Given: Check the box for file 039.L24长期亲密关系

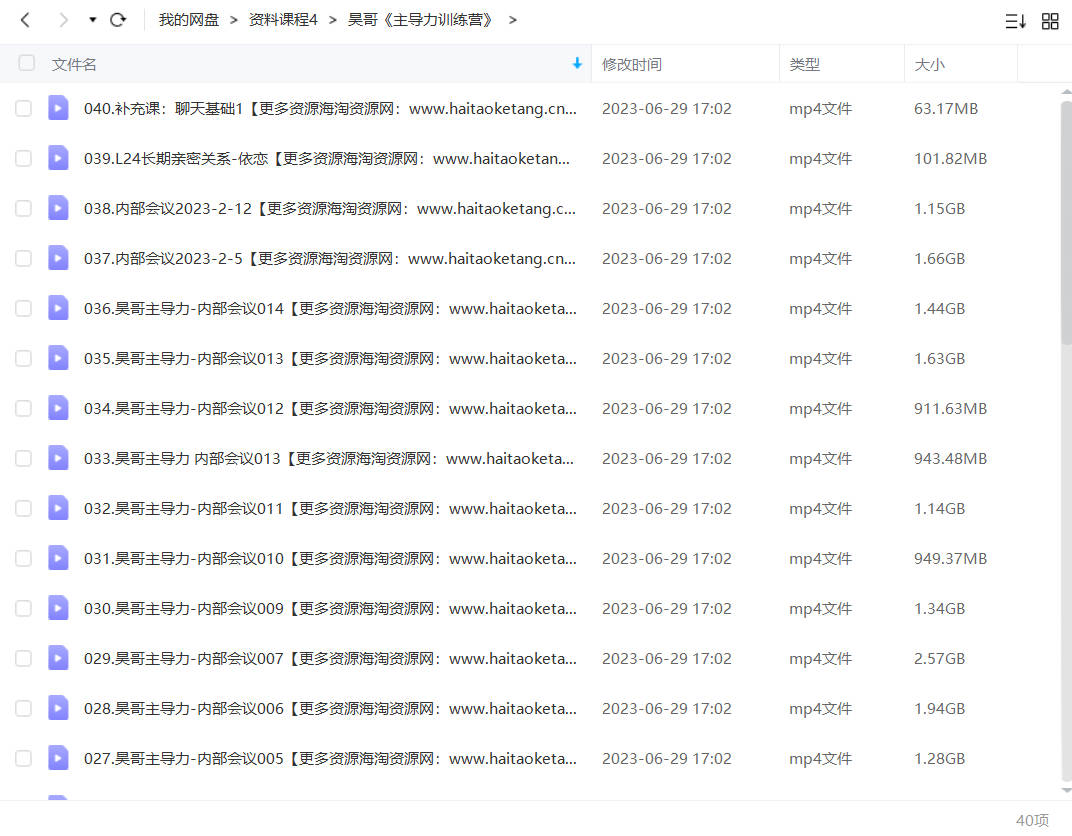Looking at the screenshot, I should pos(23,159).
